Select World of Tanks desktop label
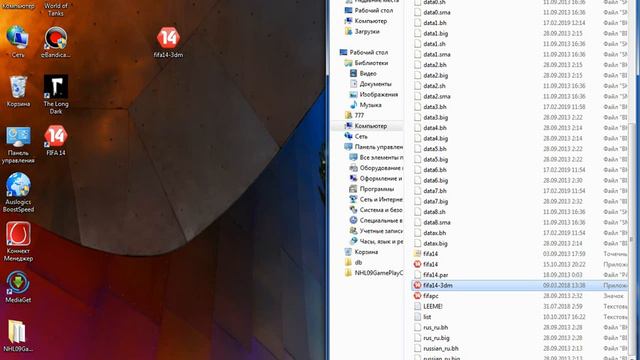The width and height of the screenshot is (640, 360). point(56,9)
